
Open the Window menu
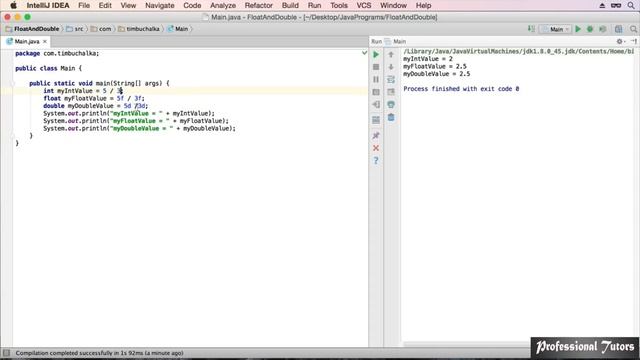point(393,5)
